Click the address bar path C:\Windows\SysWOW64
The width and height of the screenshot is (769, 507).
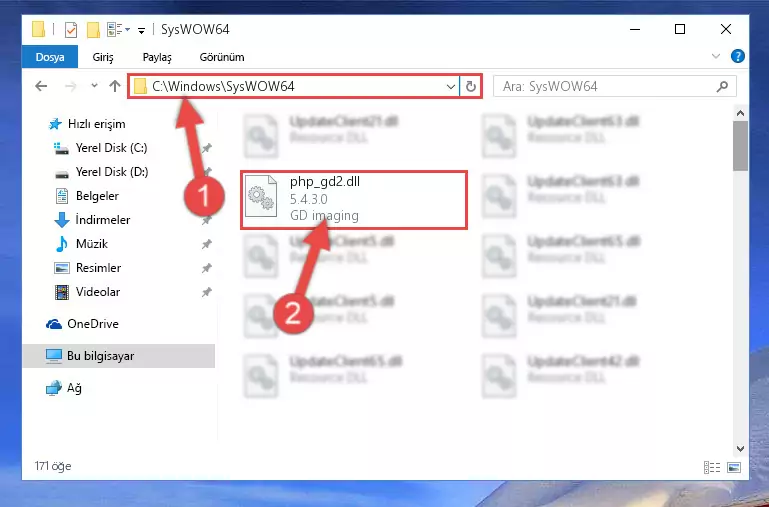pos(223,86)
